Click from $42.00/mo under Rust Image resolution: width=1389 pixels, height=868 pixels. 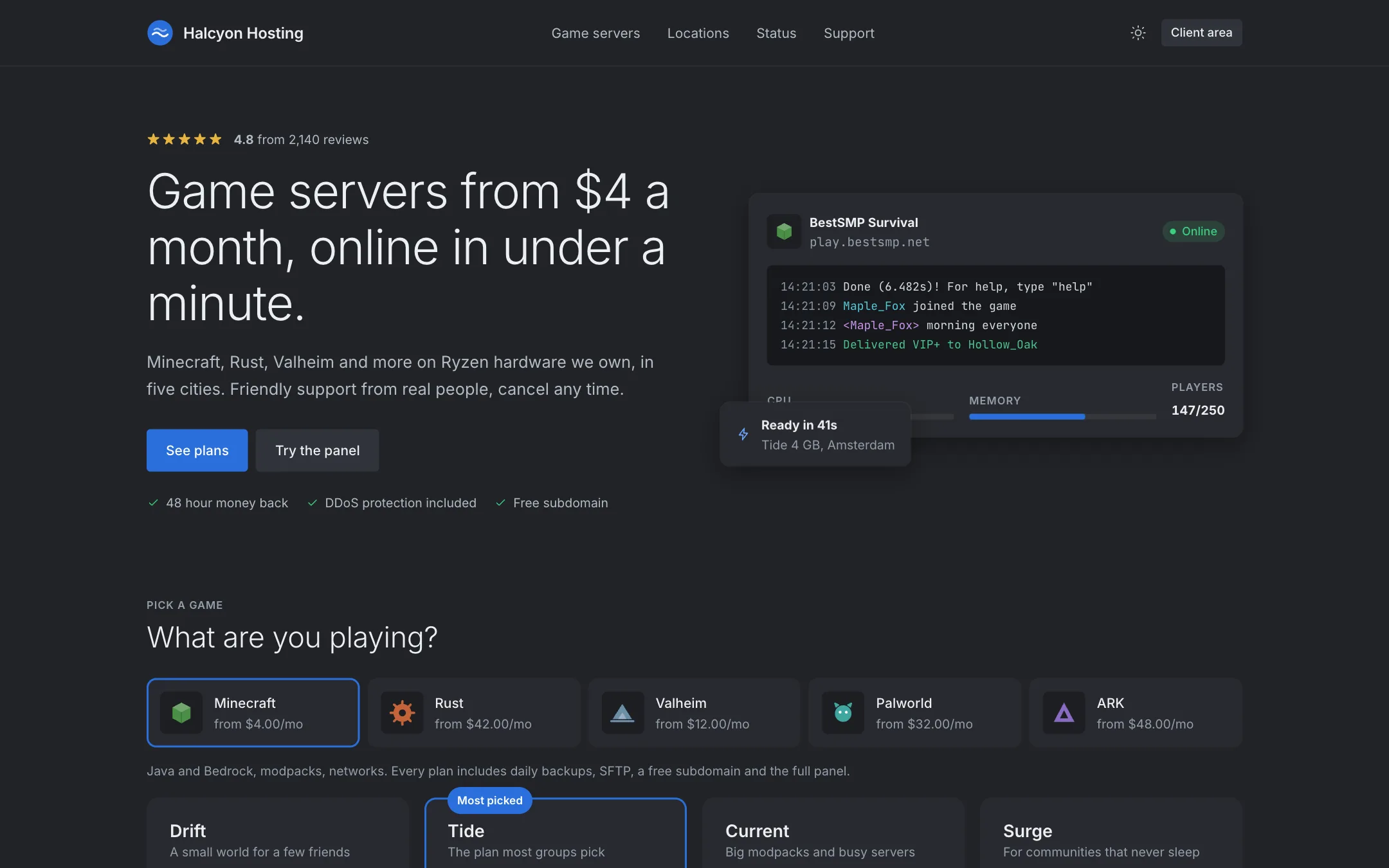(483, 724)
